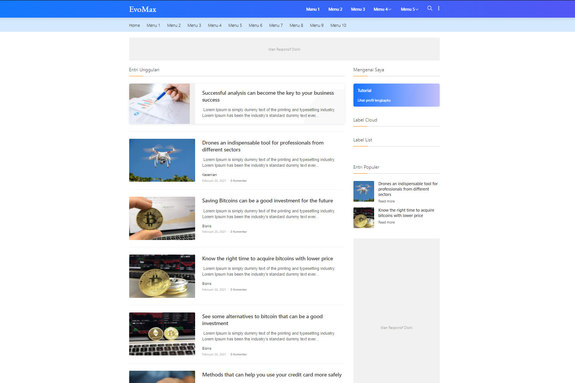Click 'Lihat profil lengkapku' link
575x383 pixels.
click(x=374, y=100)
